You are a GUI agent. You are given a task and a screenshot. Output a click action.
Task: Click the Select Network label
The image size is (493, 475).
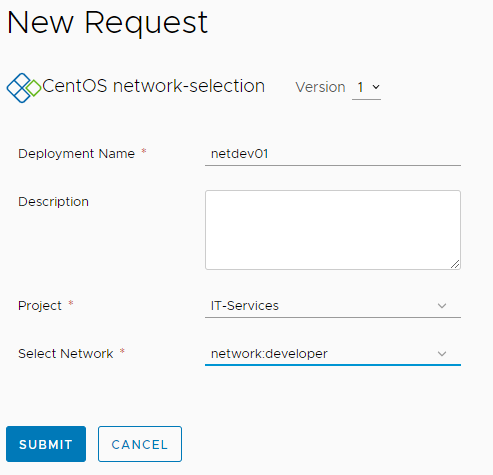pos(66,354)
